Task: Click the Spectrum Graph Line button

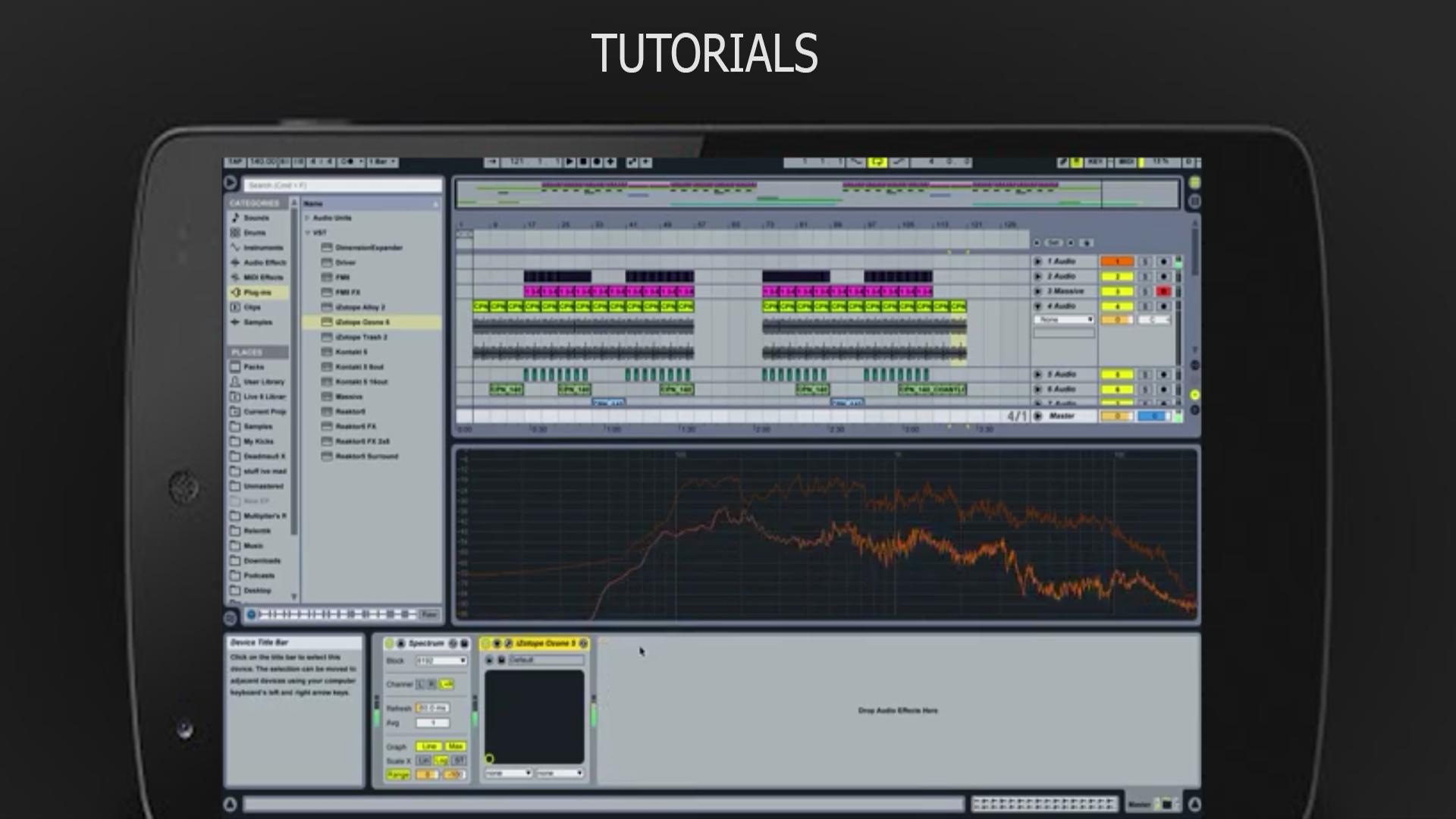Action: point(428,747)
